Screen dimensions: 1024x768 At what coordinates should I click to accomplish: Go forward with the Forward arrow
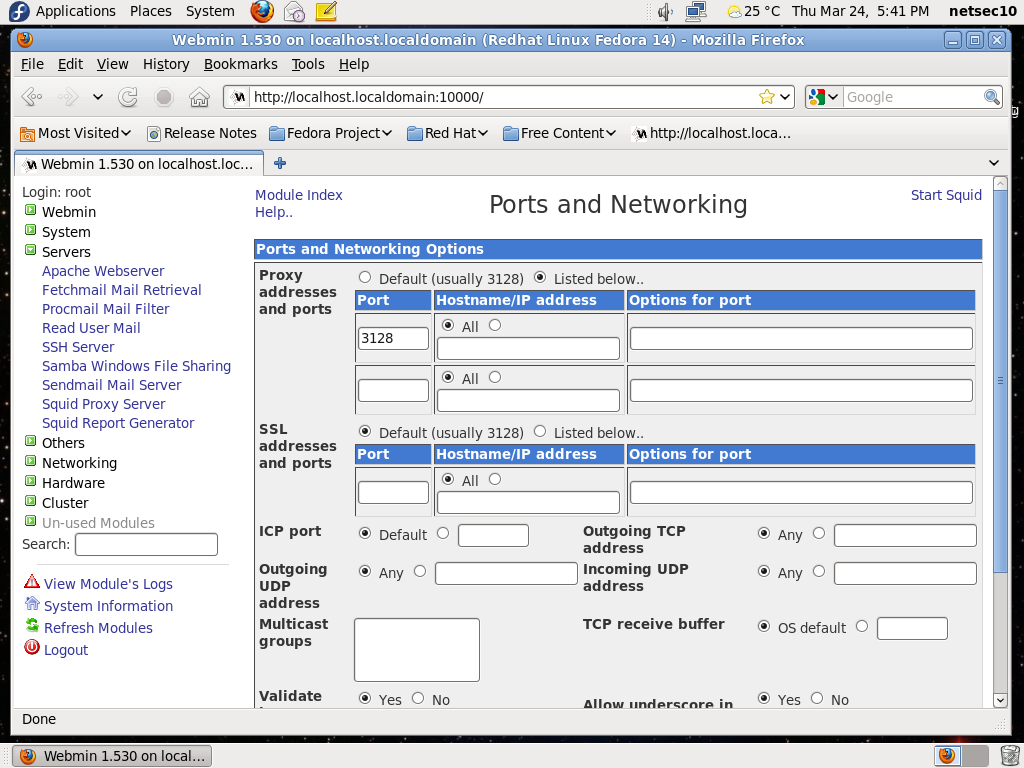click(x=68, y=97)
